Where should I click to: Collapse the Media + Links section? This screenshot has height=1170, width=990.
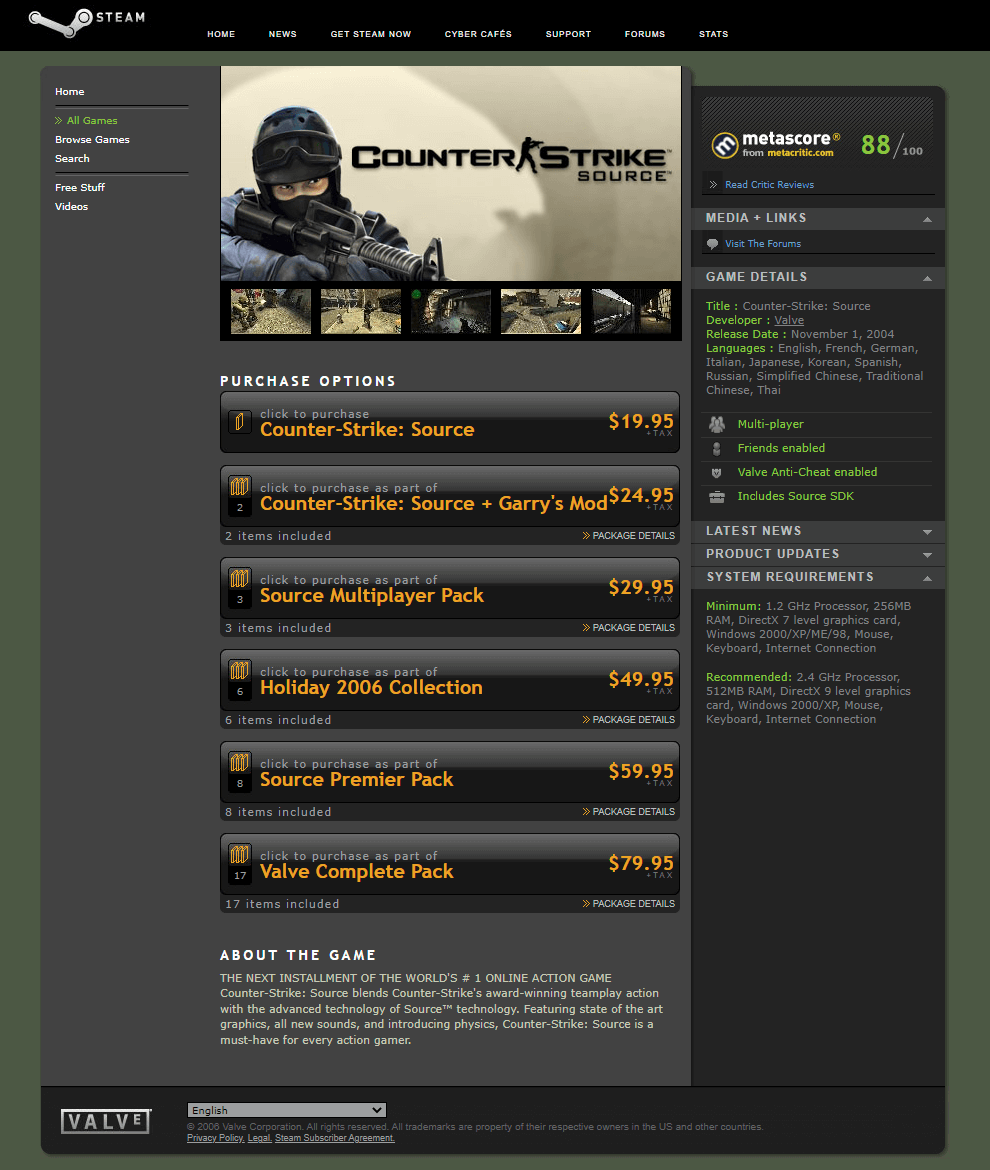927,219
